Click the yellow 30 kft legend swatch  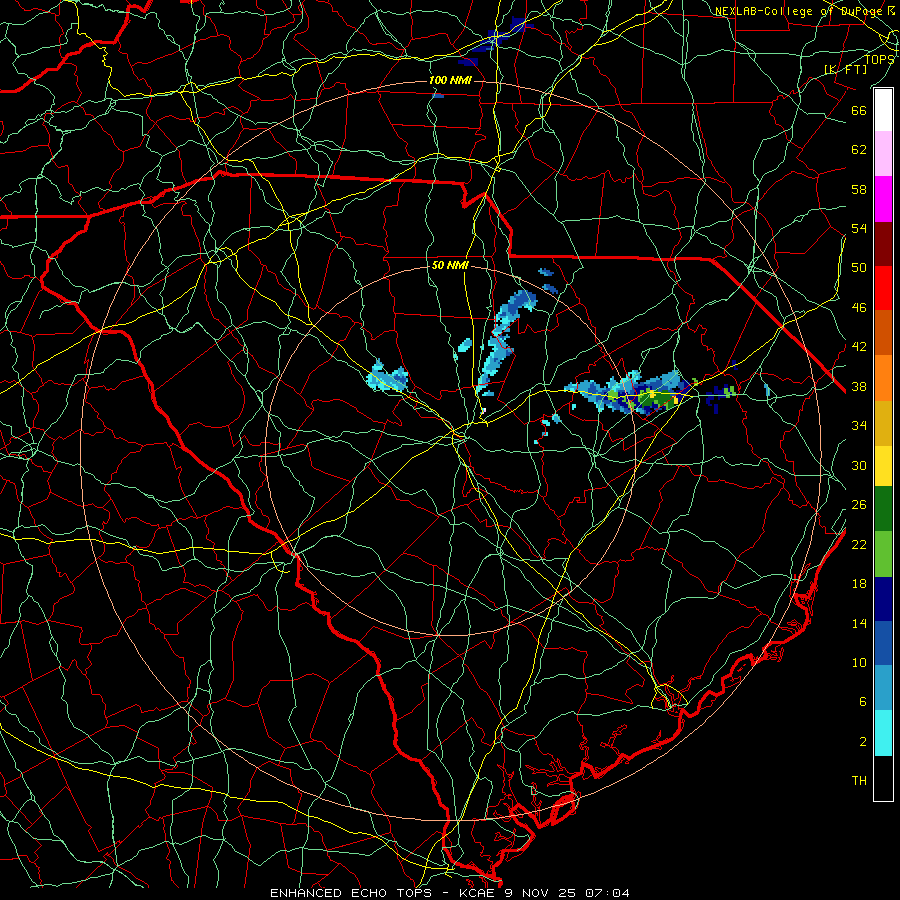click(x=883, y=465)
